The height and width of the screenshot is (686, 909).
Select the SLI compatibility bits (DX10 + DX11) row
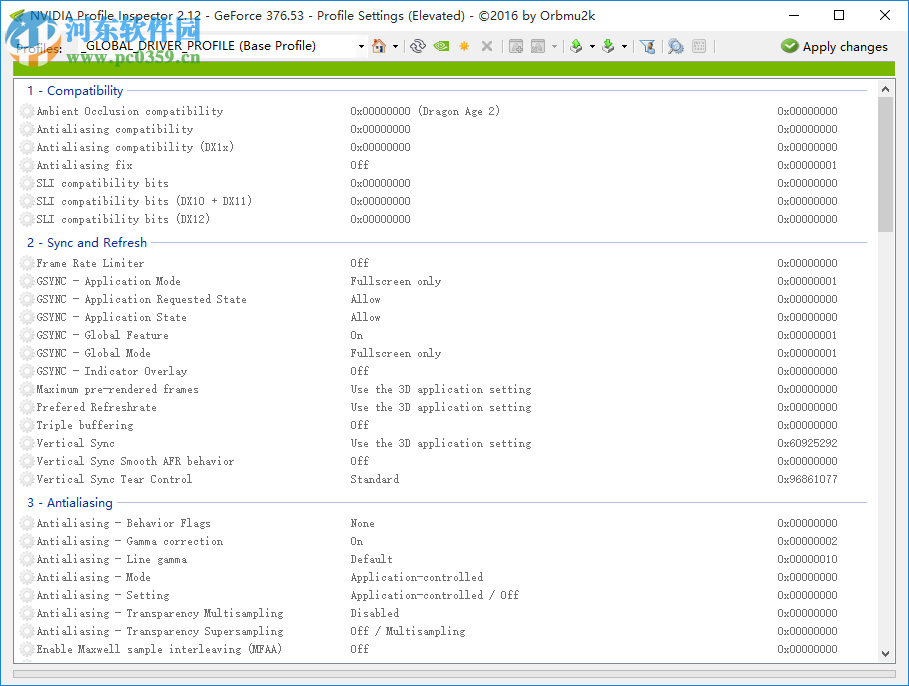pos(443,201)
